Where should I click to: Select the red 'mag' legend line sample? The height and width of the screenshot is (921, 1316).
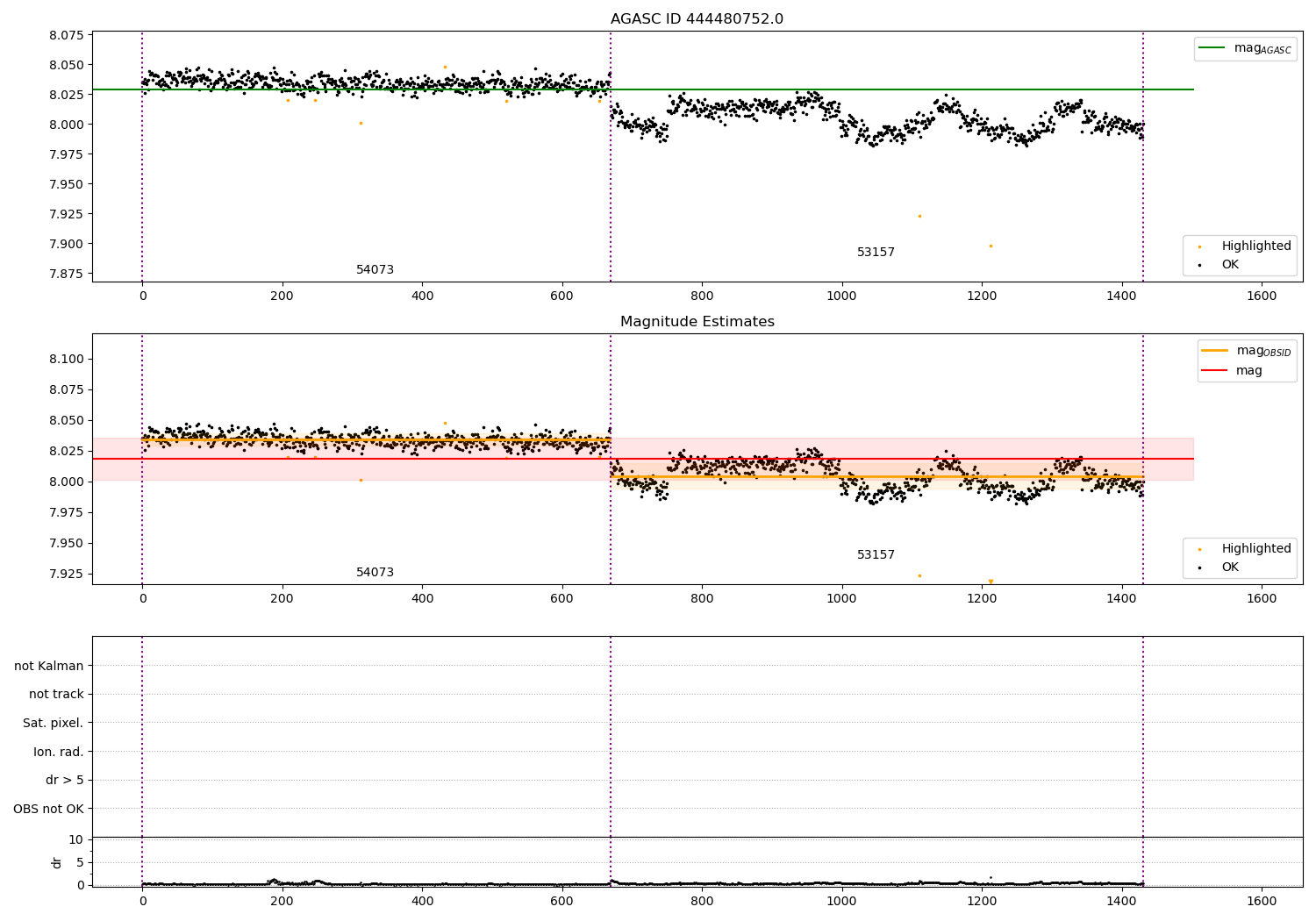pos(1215,370)
